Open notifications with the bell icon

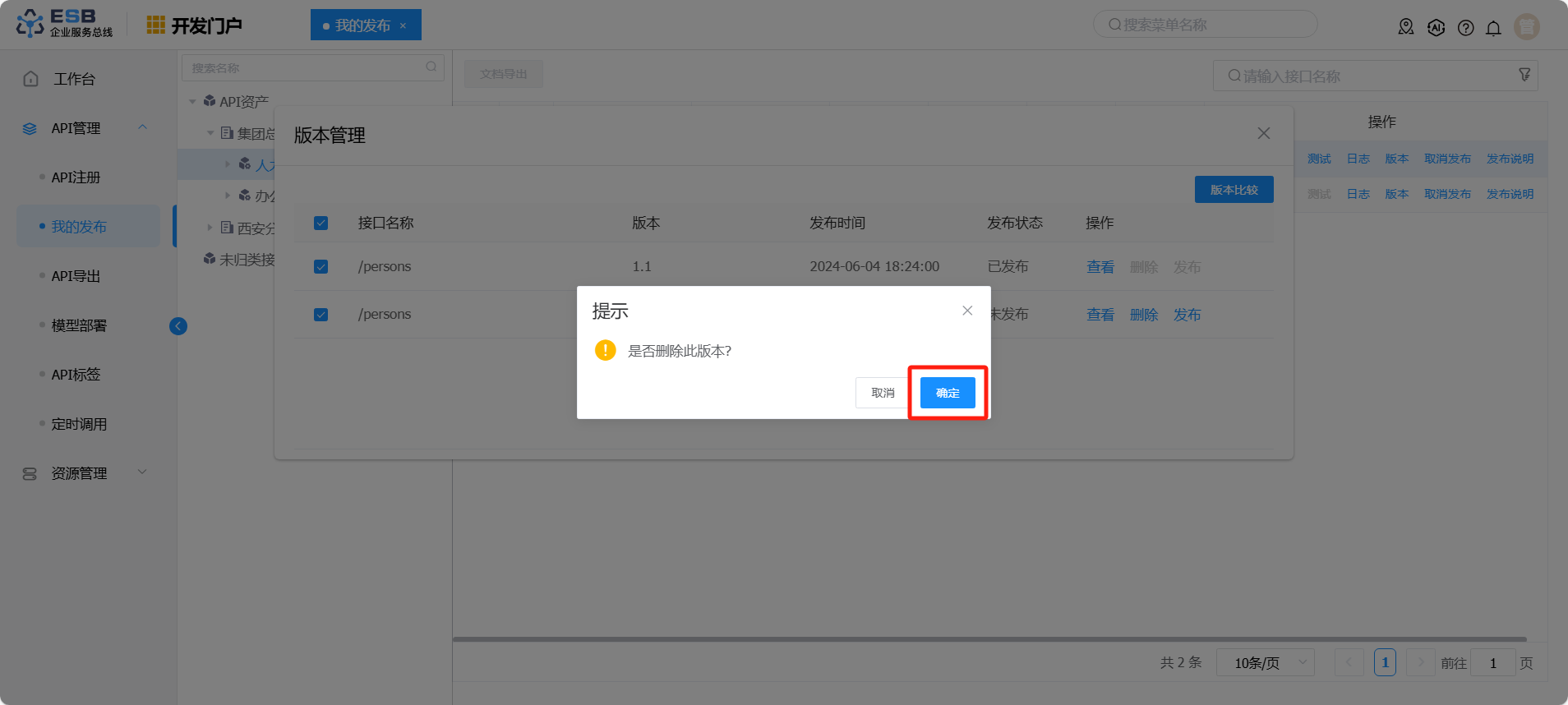(x=1493, y=28)
